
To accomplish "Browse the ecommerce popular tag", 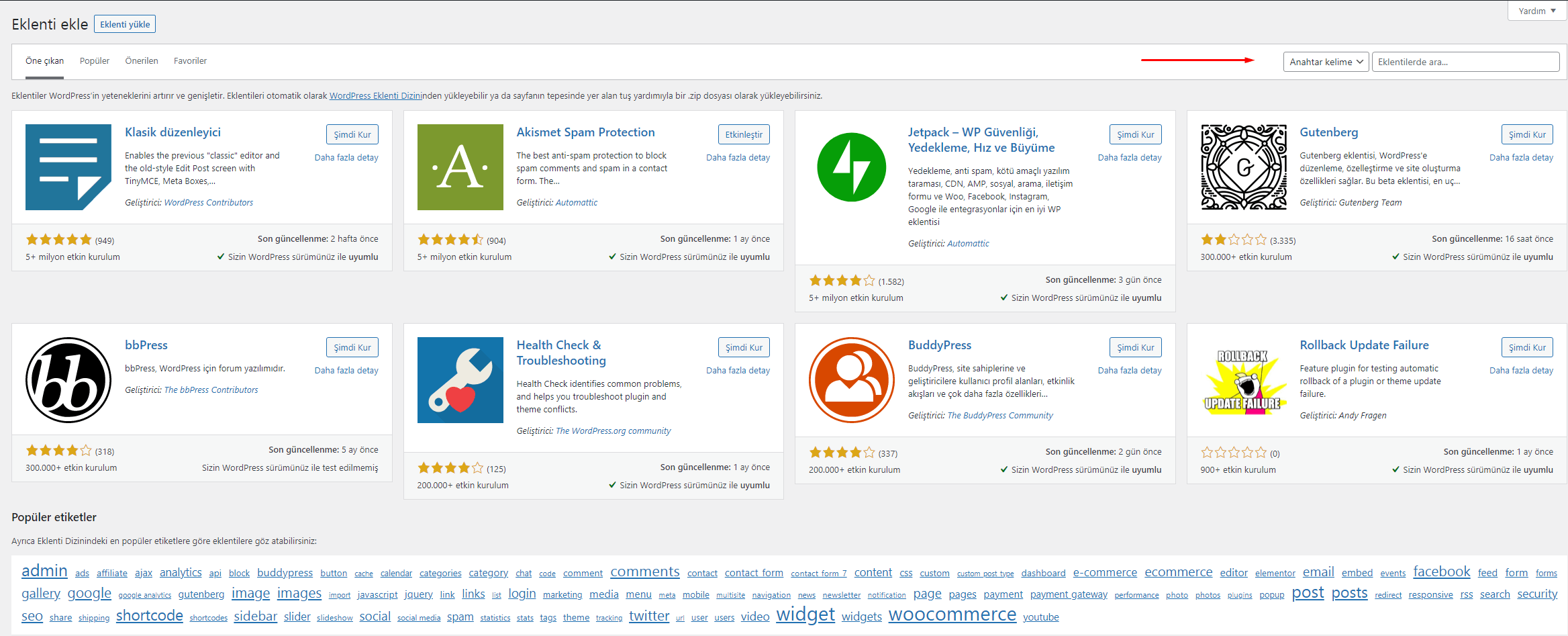I will click(x=1179, y=572).
